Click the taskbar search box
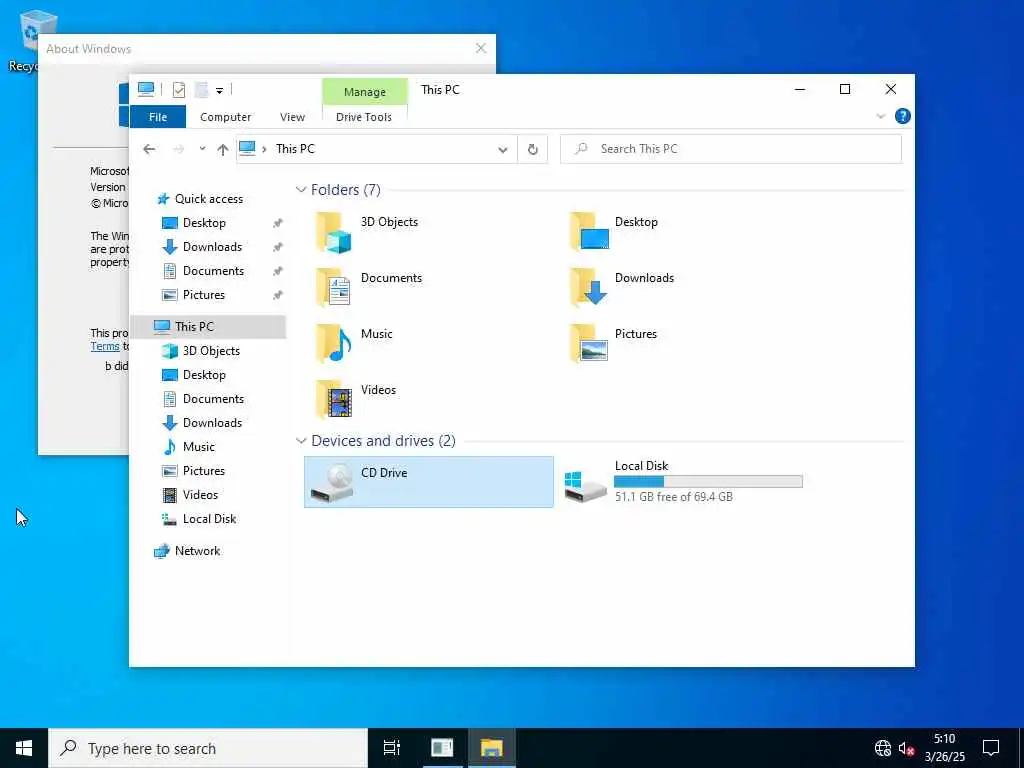 click(x=208, y=748)
